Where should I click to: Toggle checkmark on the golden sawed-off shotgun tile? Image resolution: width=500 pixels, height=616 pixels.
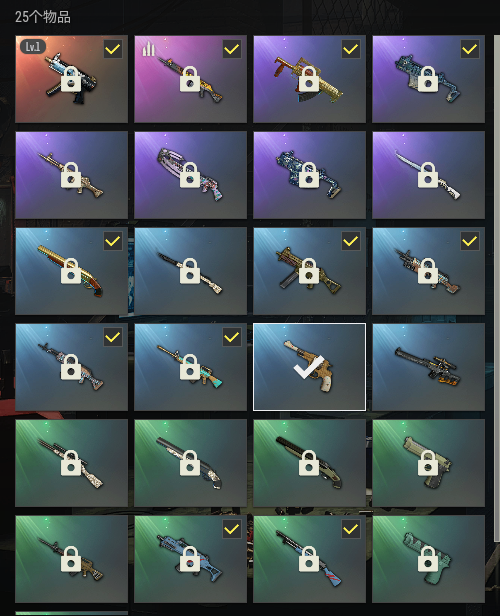point(113,241)
